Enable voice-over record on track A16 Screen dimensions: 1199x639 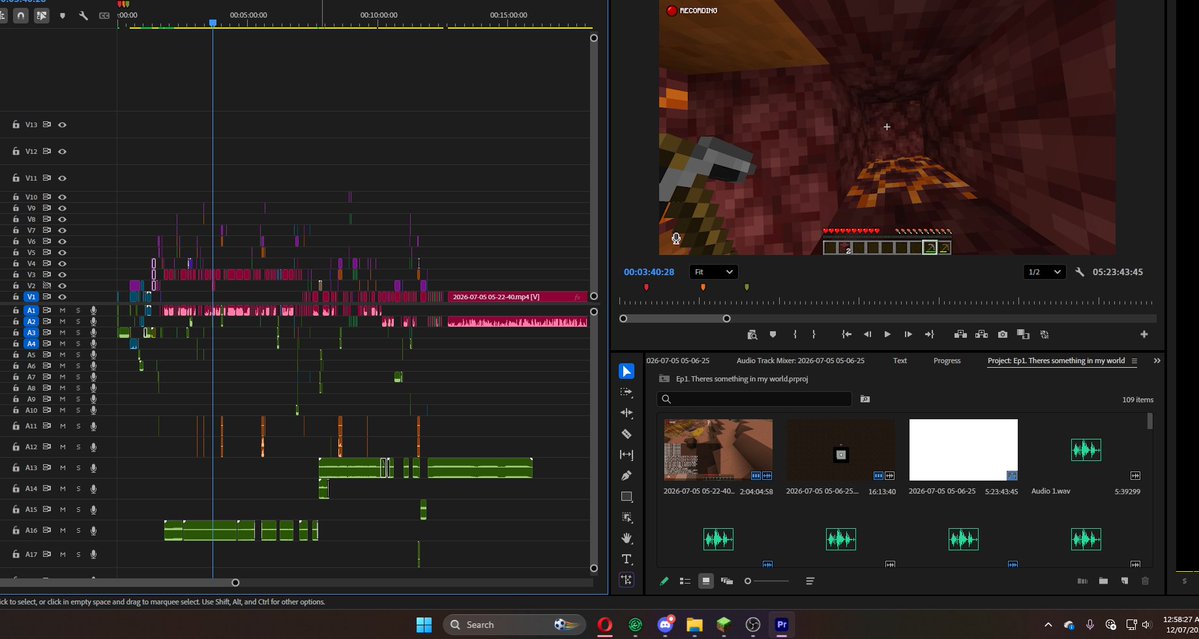93,530
